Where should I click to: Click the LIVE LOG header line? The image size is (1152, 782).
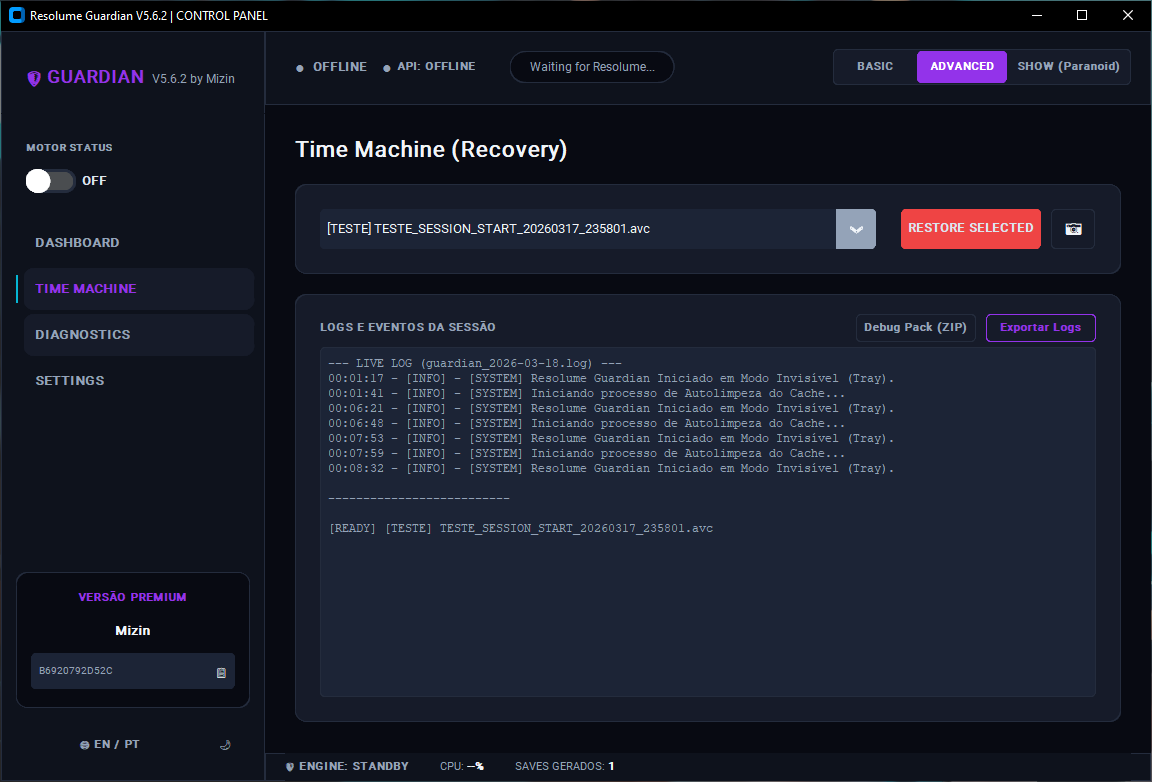click(475, 363)
